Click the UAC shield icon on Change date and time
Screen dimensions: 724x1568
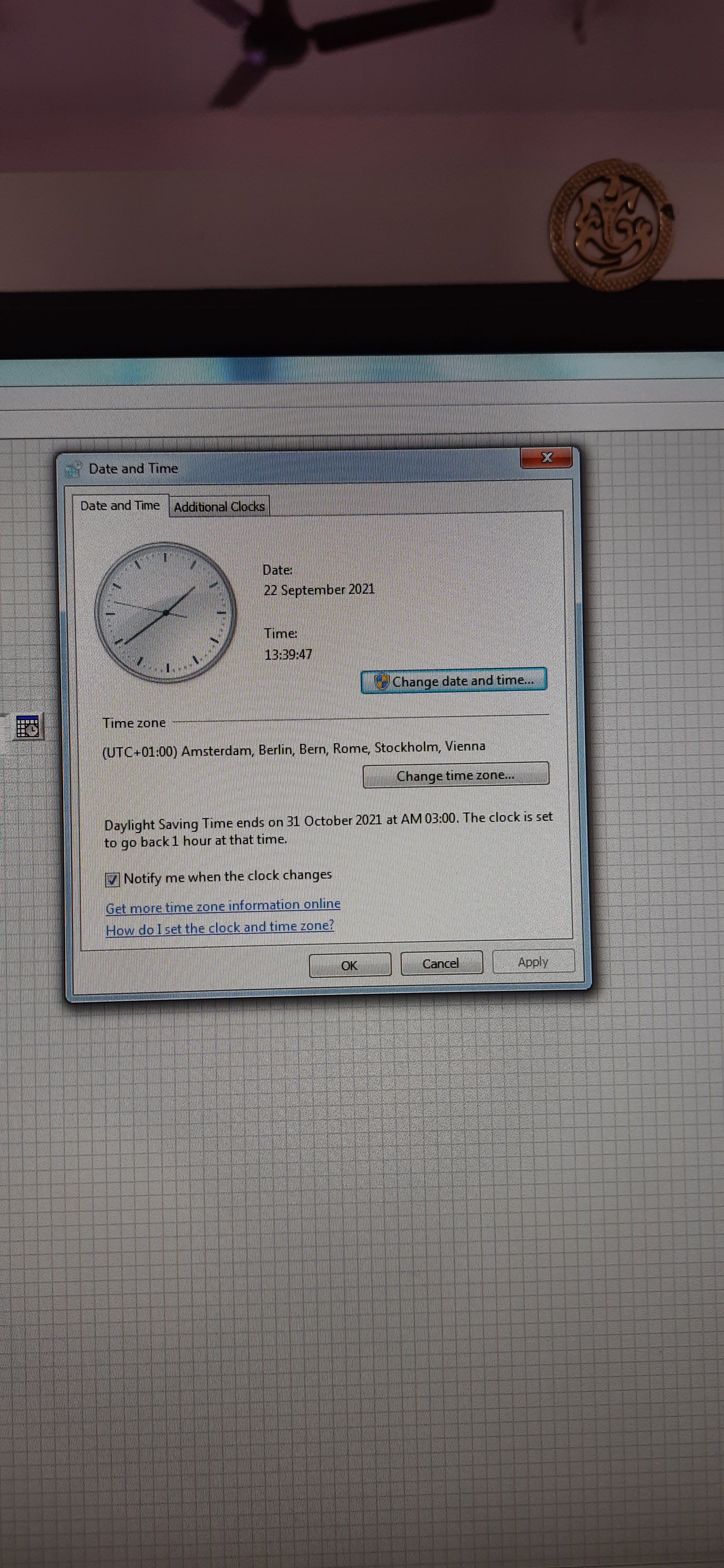(x=382, y=680)
